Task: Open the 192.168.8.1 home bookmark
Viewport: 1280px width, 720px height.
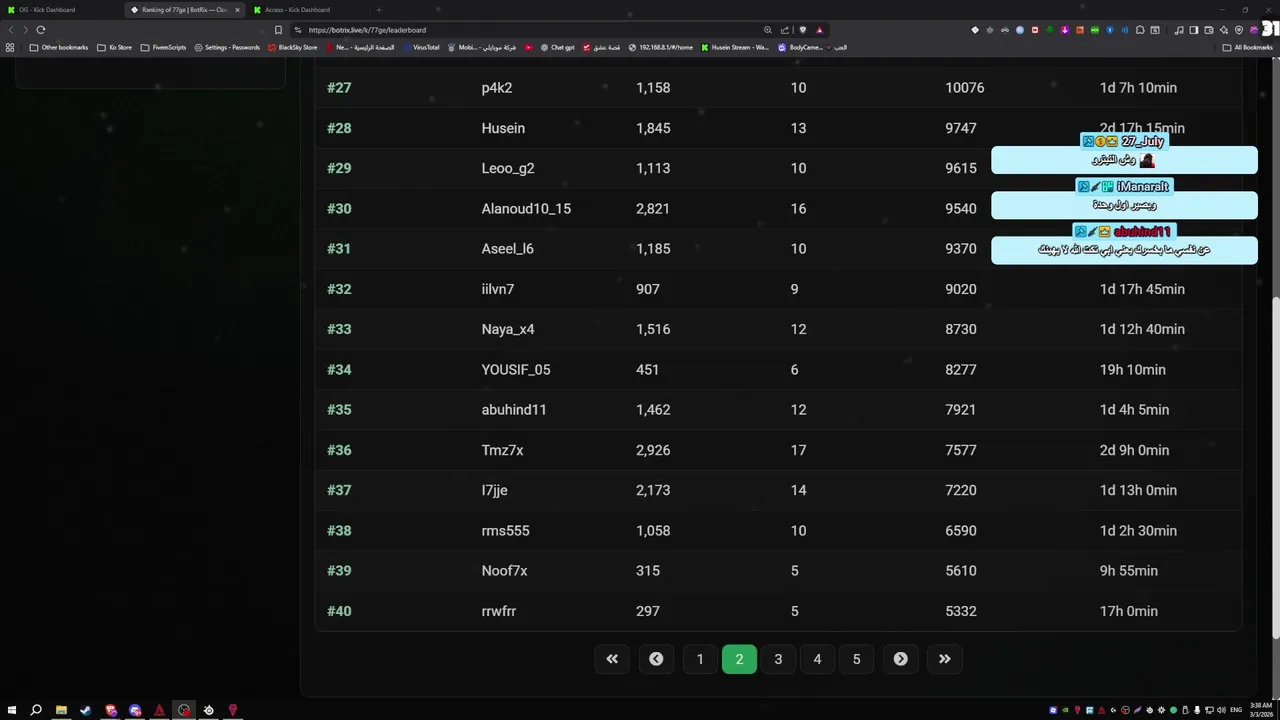Action: click(660, 47)
